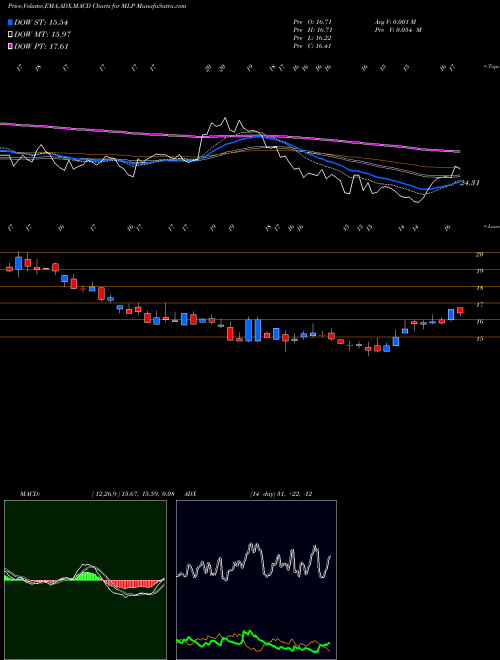Click the ADX '(14 day) 31, -22, -12' text
Screen dimensions: 500x660
click(x=281, y=494)
